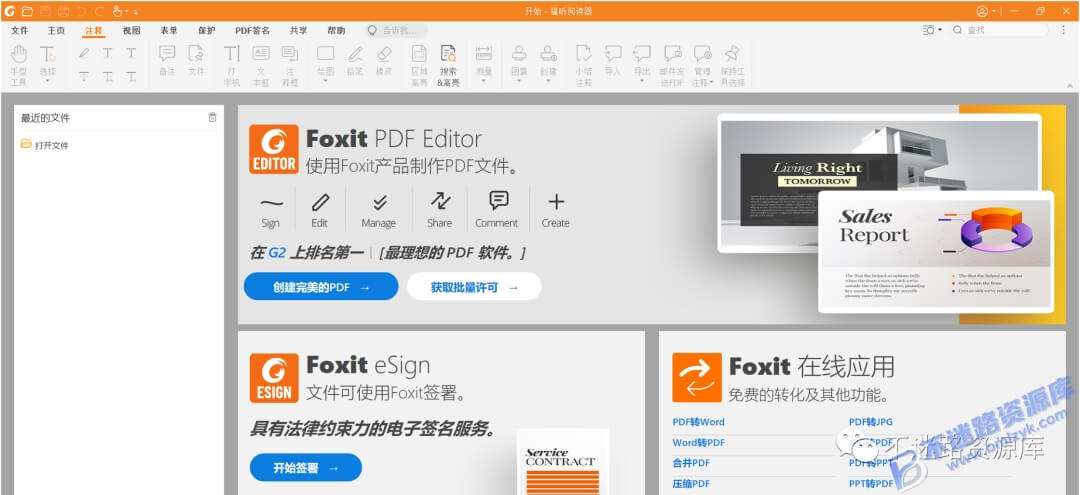Open the touch mode hand dropdown in title bar
The image size is (1080, 495).
click(121, 11)
